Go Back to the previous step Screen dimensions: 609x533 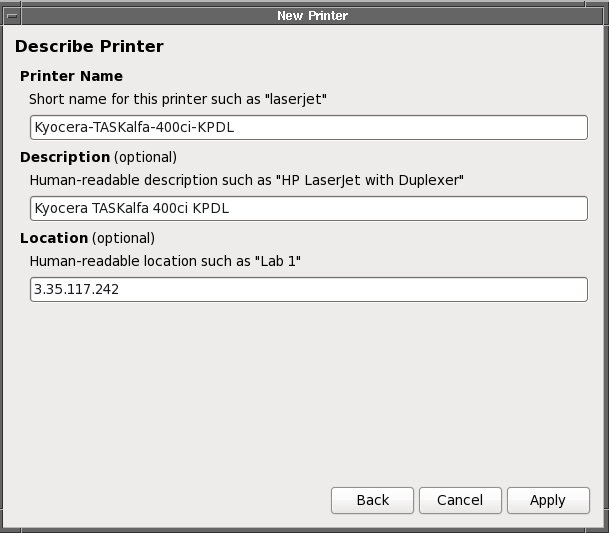coord(372,500)
